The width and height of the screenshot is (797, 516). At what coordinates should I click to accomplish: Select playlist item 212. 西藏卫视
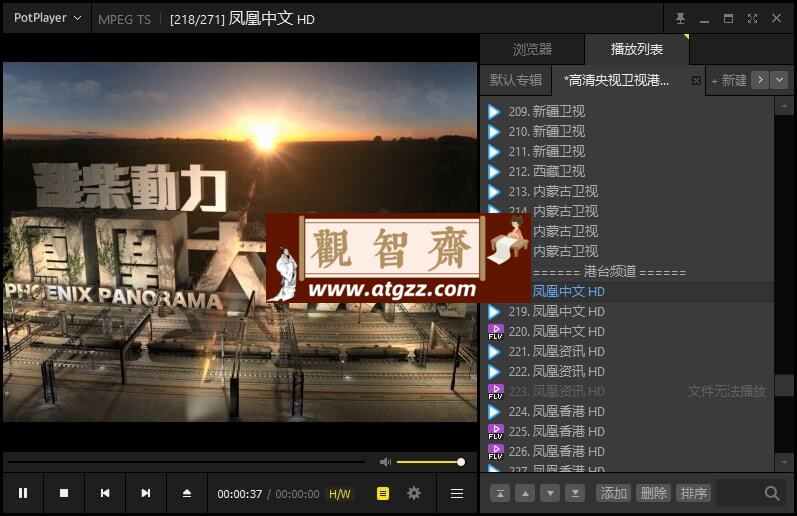point(628,171)
